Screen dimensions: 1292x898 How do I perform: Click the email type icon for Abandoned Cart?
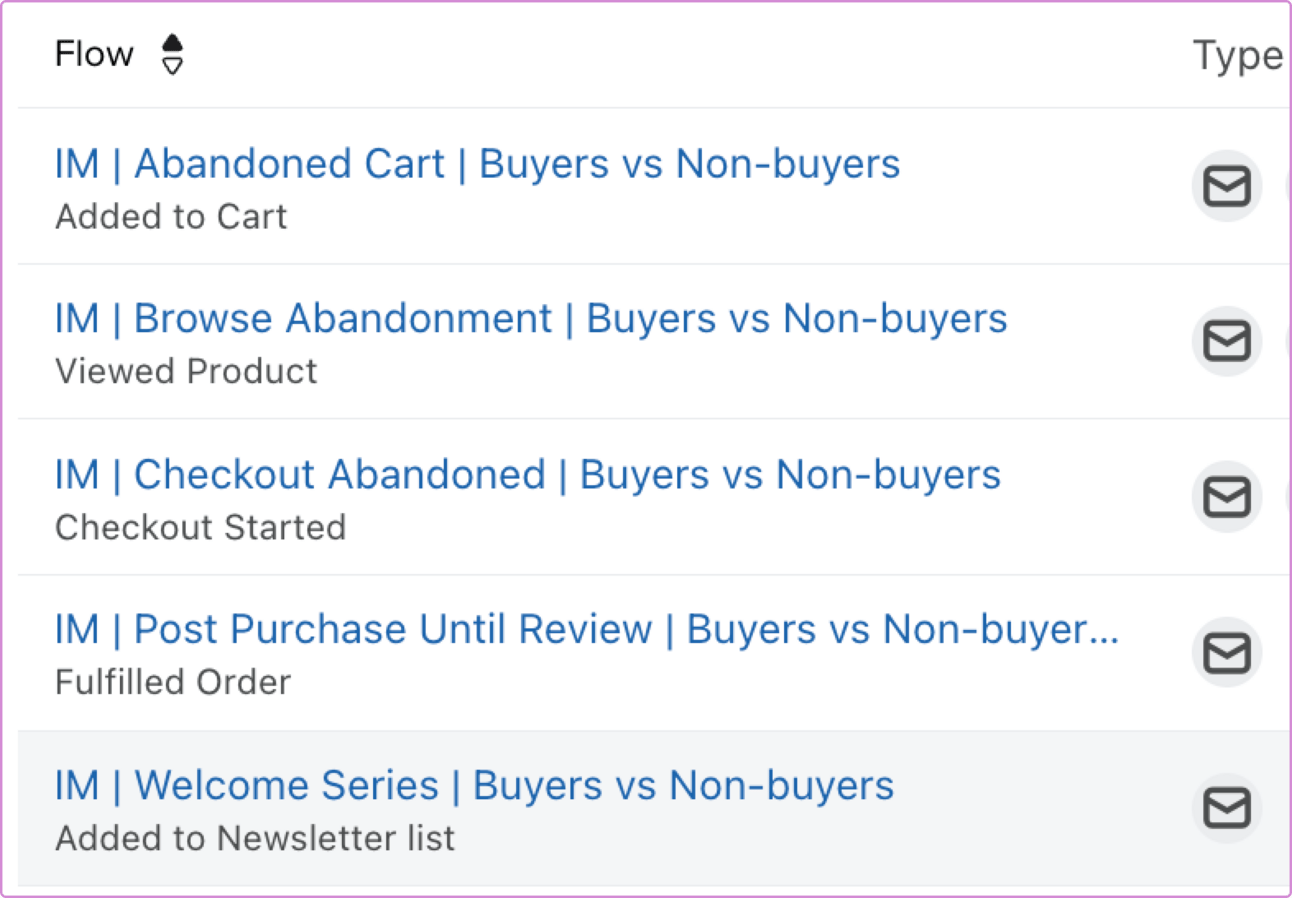[1226, 186]
